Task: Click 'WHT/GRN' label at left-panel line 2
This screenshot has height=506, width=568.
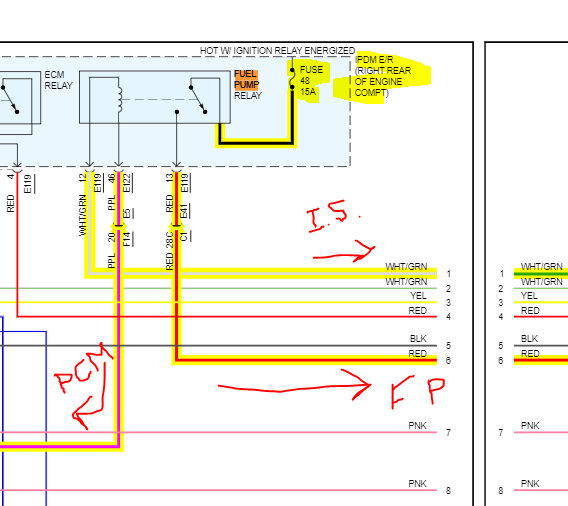Action: point(406,281)
